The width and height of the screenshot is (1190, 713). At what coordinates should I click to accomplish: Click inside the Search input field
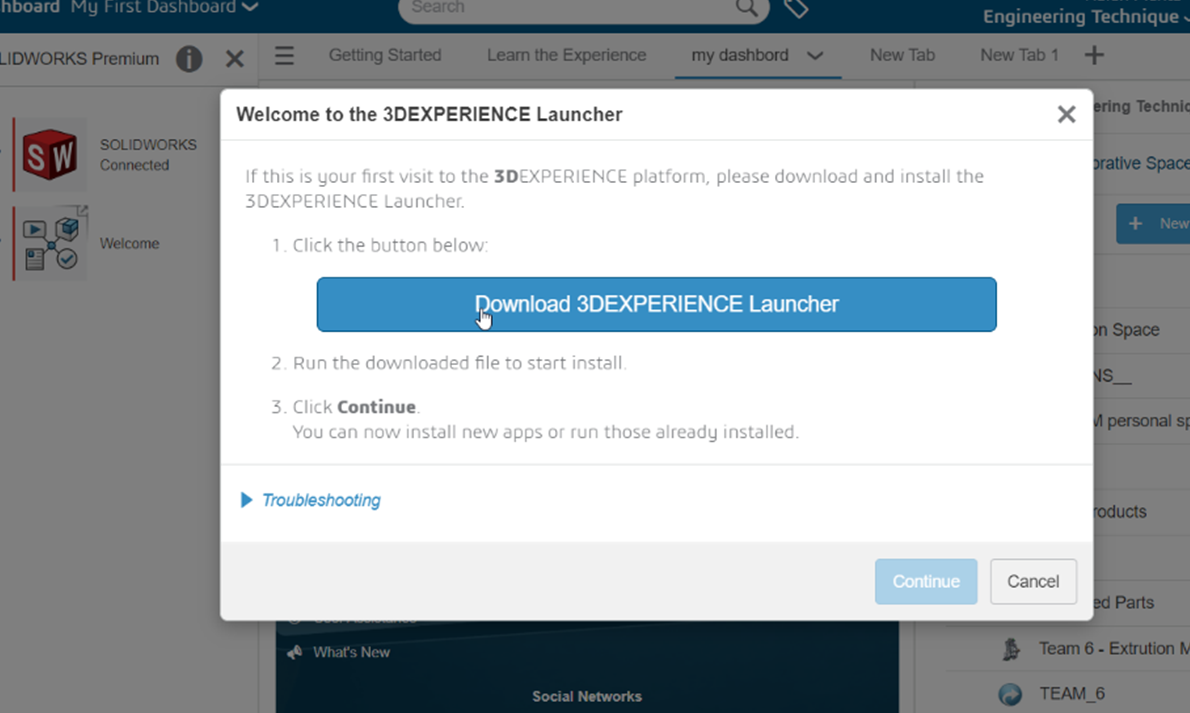[x=570, y=8]
